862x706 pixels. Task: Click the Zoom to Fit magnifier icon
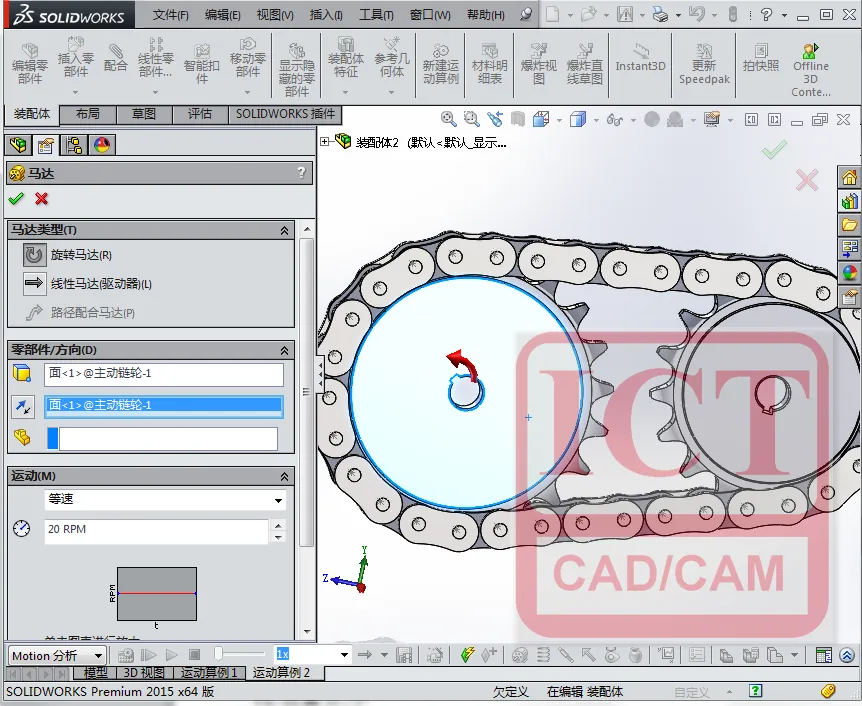coord(448,119)
